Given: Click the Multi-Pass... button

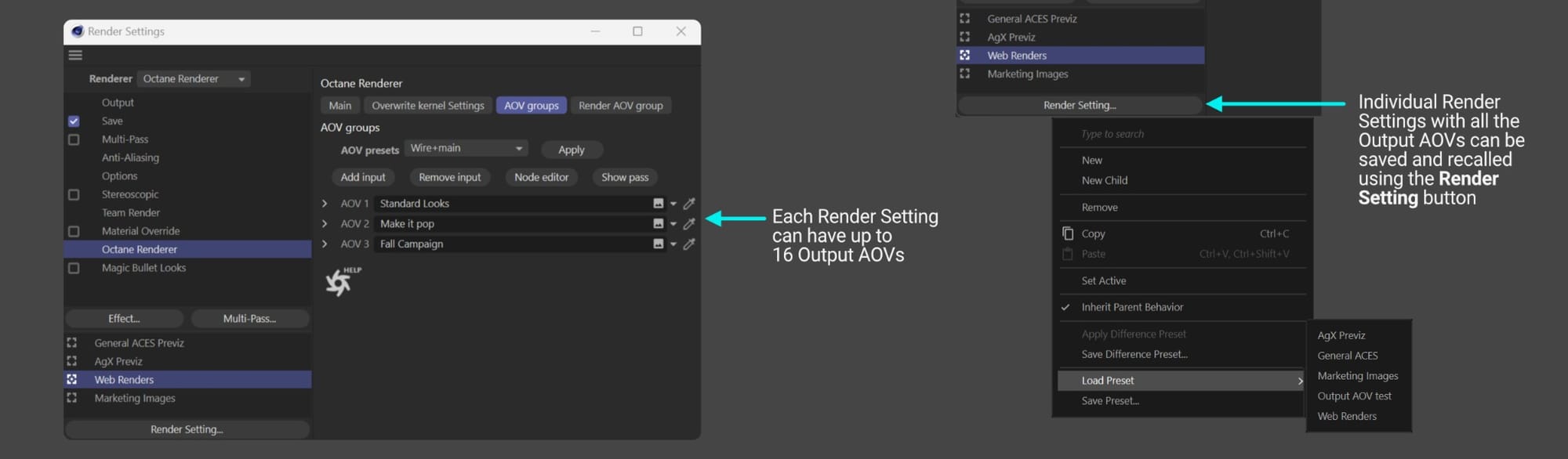Looking at the screenshot, I should pos(249,319).
